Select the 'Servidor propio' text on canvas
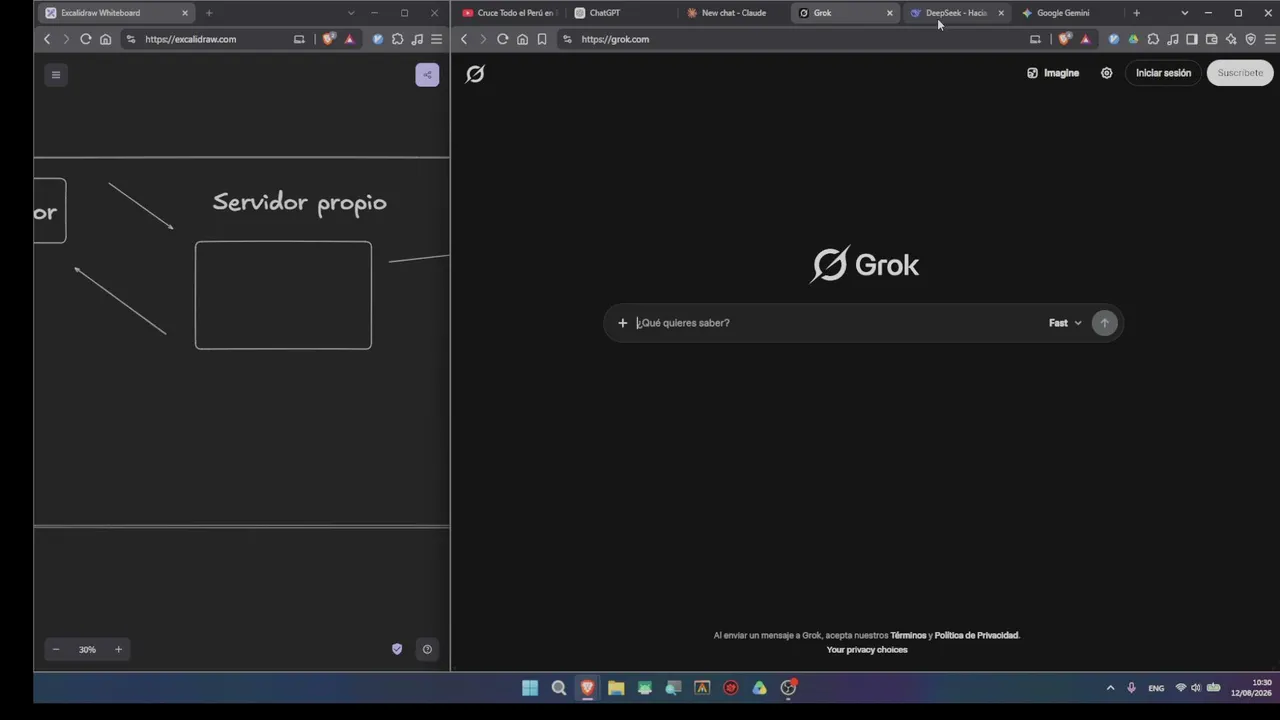This screenshot has width=1280, height=720. [299, 203]
